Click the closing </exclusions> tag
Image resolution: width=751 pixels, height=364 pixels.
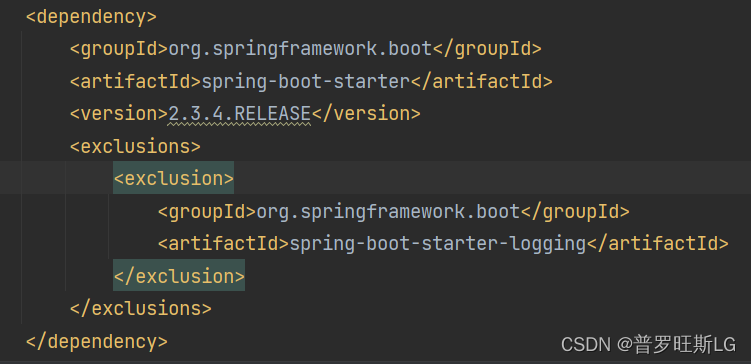tap(141, 308)
